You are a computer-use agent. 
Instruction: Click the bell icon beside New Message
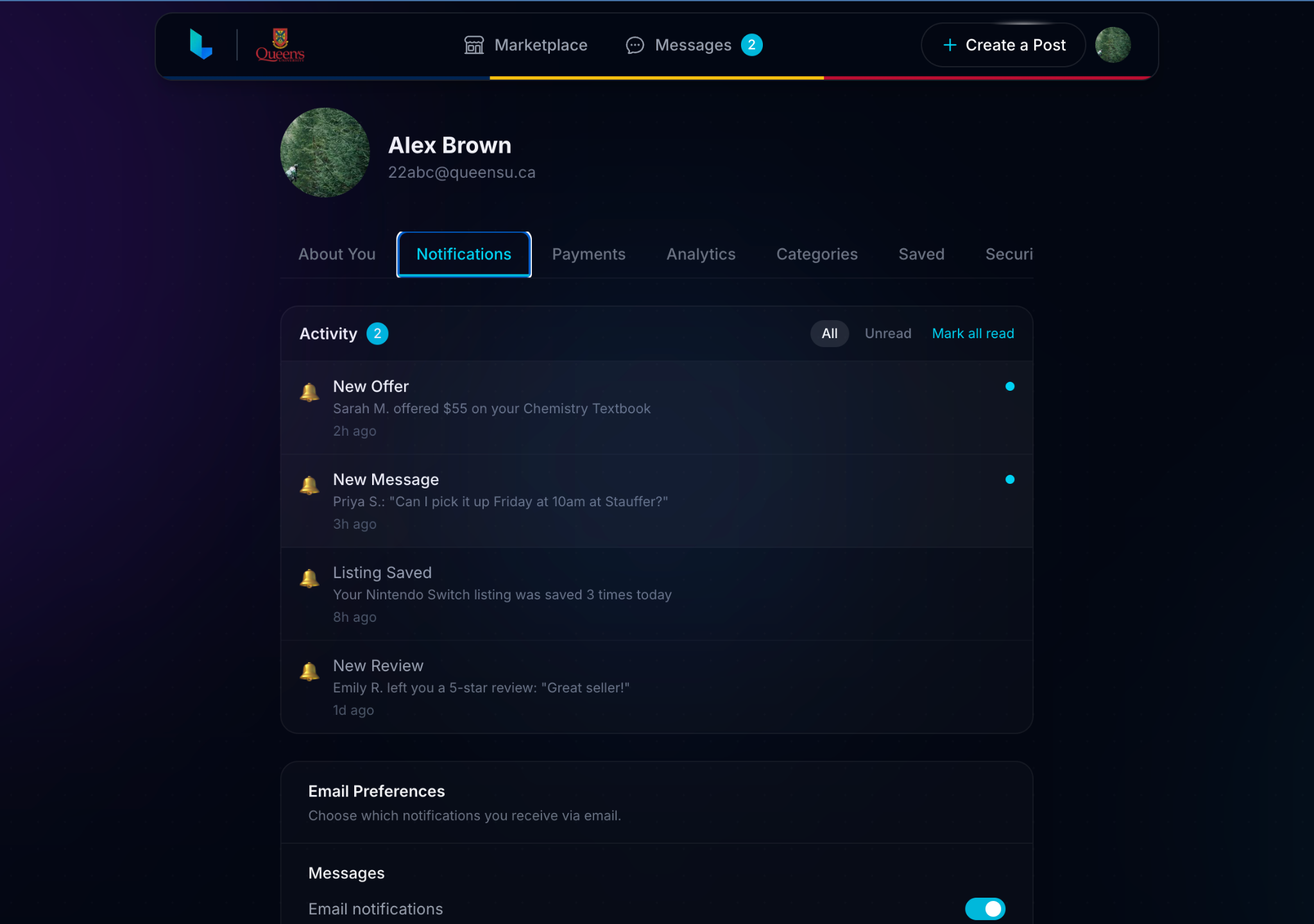(x=309, y=484)
